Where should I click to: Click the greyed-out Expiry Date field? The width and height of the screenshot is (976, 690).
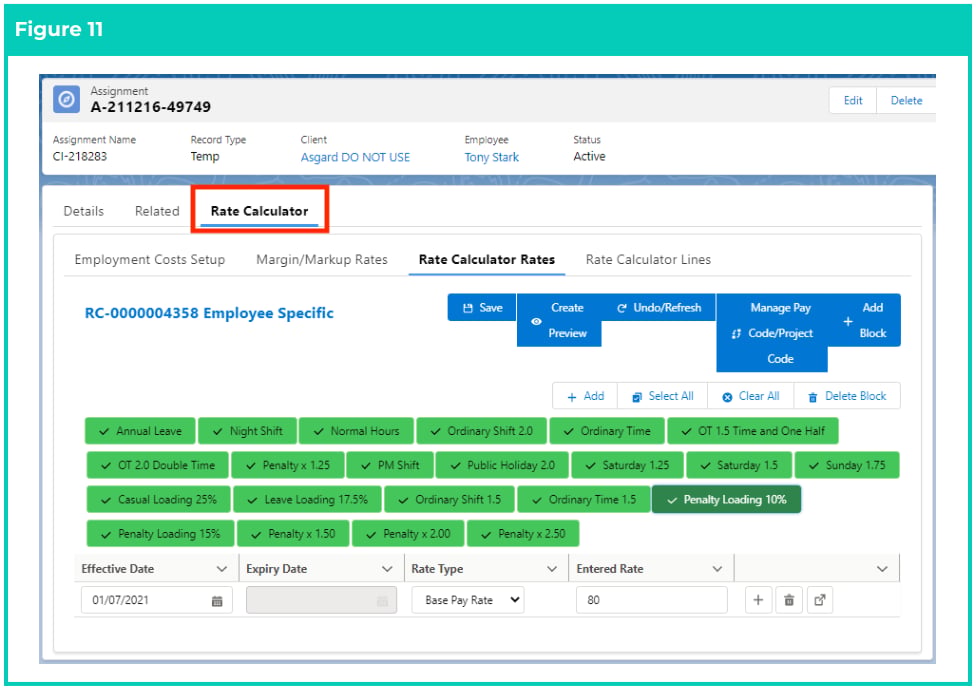point(321,600)
